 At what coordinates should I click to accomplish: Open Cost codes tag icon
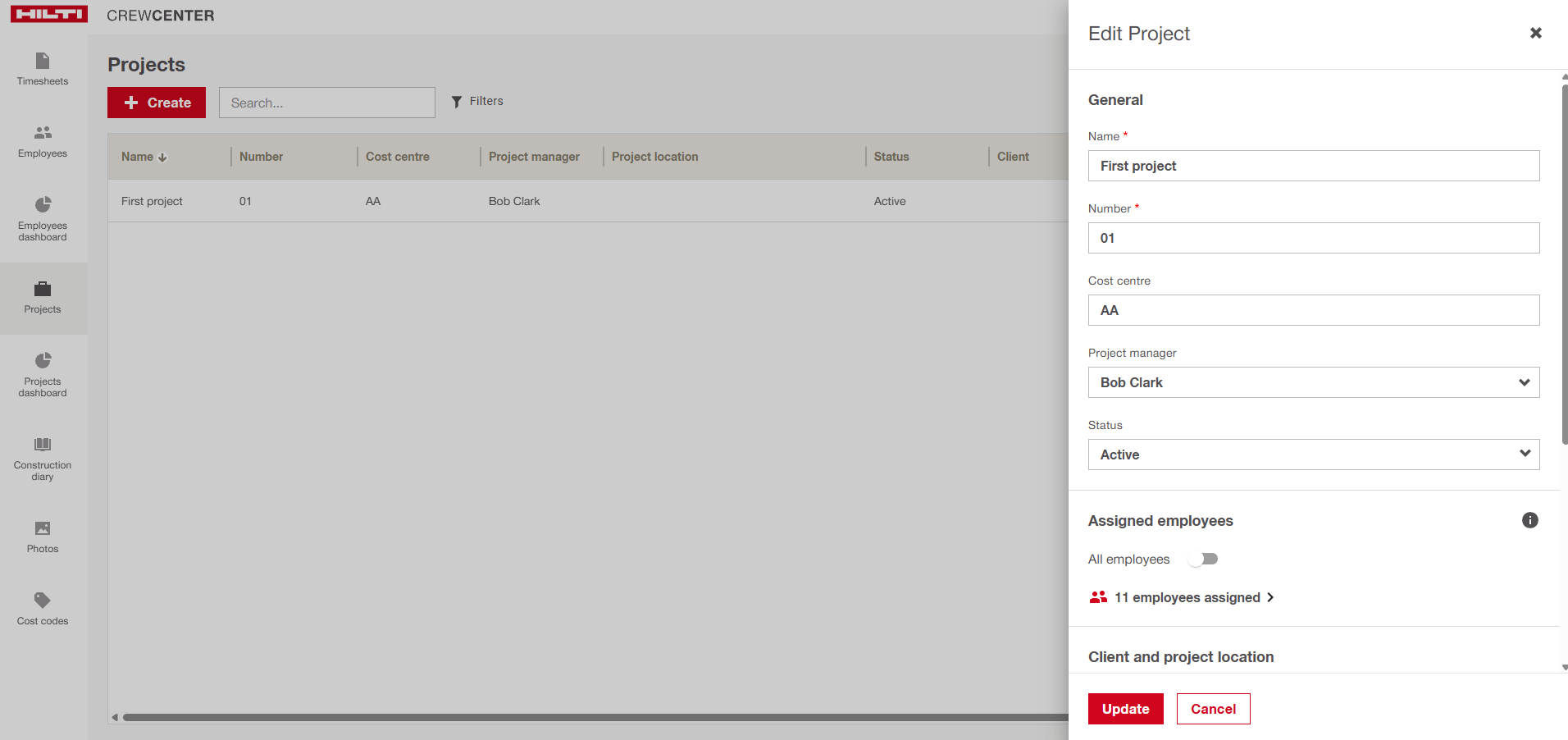43,601
